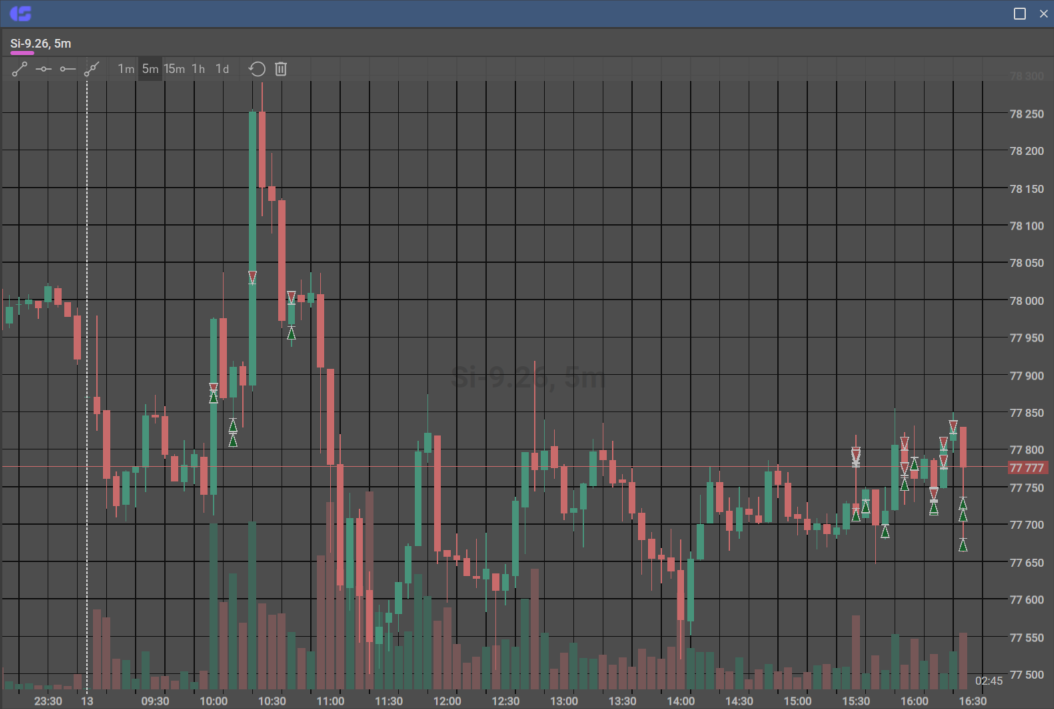
Task: Click the 77 900 price axis label
Action: pos(1026,375)
